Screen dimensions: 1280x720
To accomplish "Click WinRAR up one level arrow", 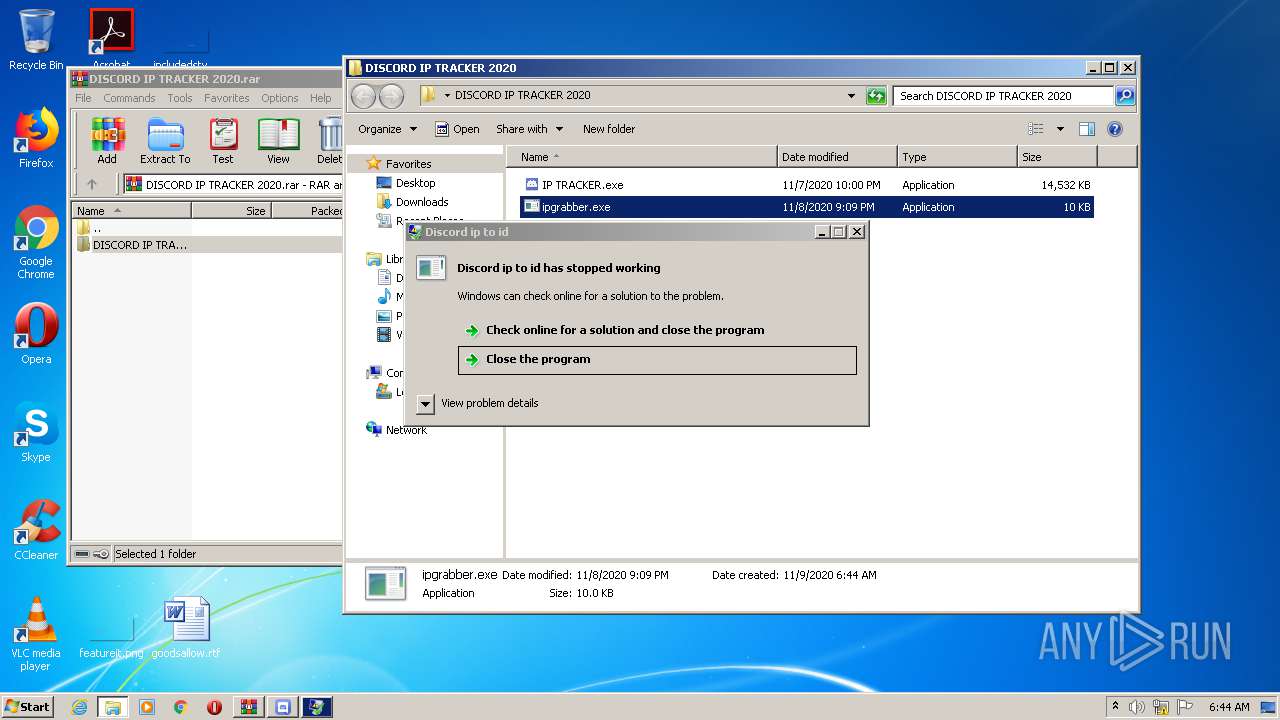I will pyautogui.click(x=92, y=184).
